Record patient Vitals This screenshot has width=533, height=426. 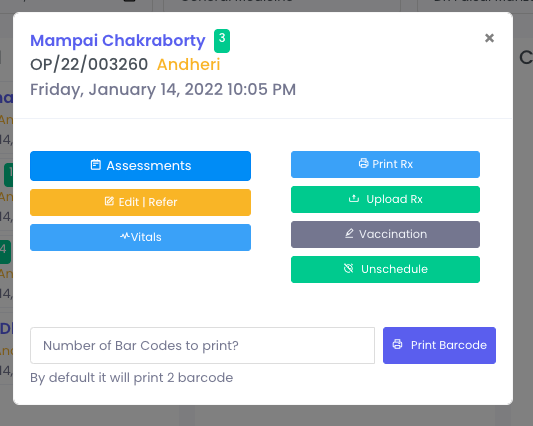pos(140,237)
